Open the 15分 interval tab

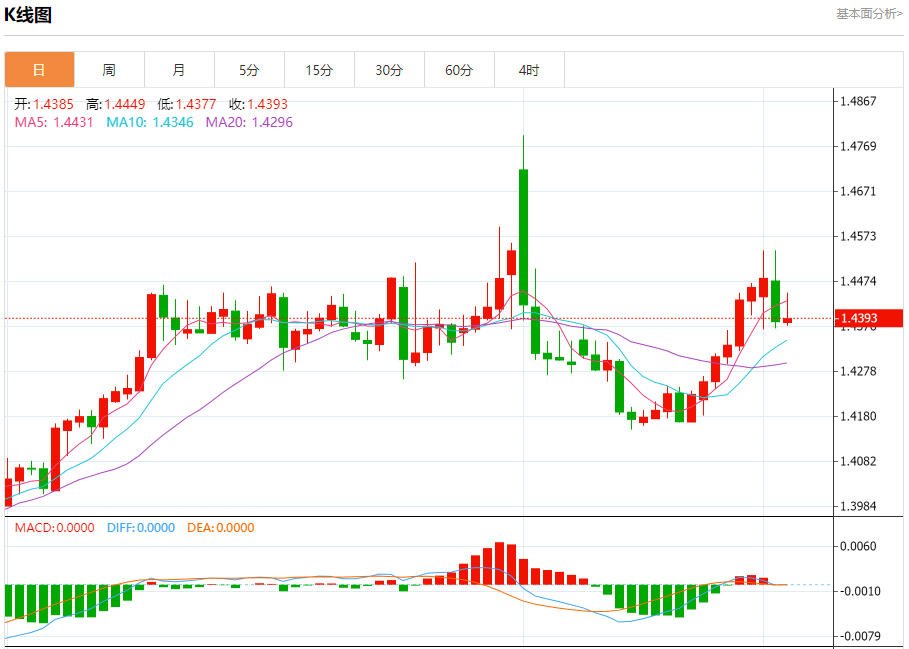pos(319,70)
